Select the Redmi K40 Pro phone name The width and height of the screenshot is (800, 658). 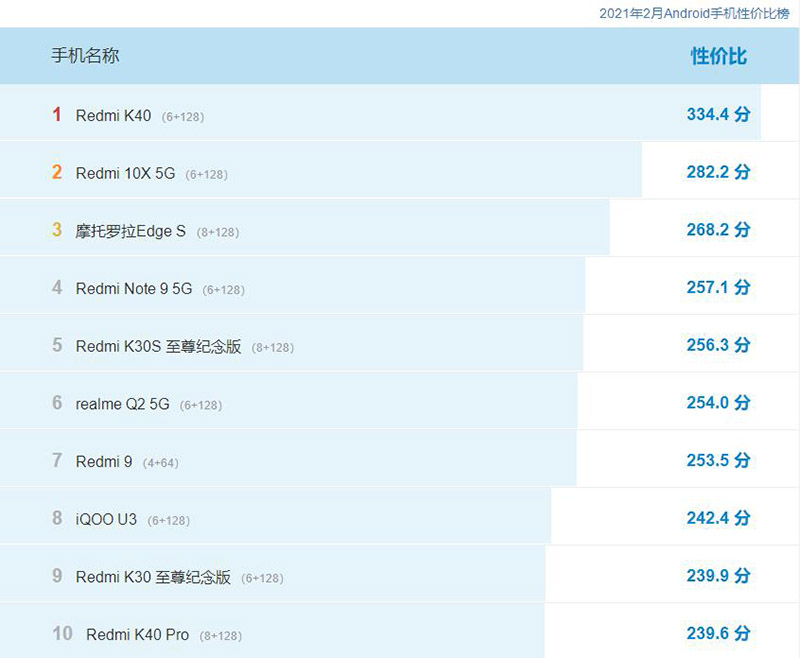[x=138, y=635]
